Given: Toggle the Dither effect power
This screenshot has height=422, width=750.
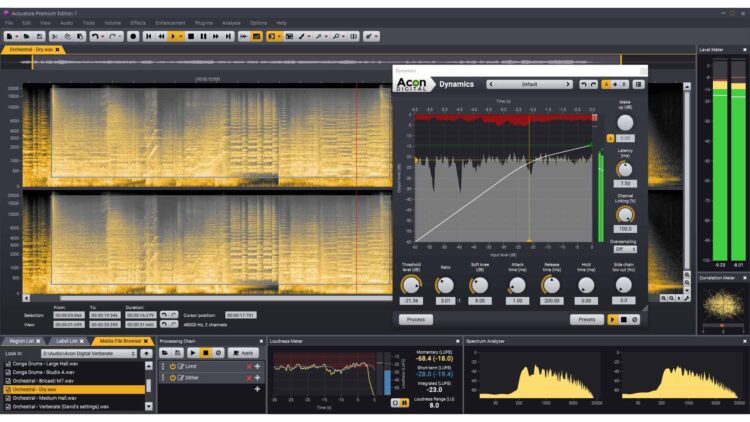Looking at the screenshot, I should (x=173, y=378).
